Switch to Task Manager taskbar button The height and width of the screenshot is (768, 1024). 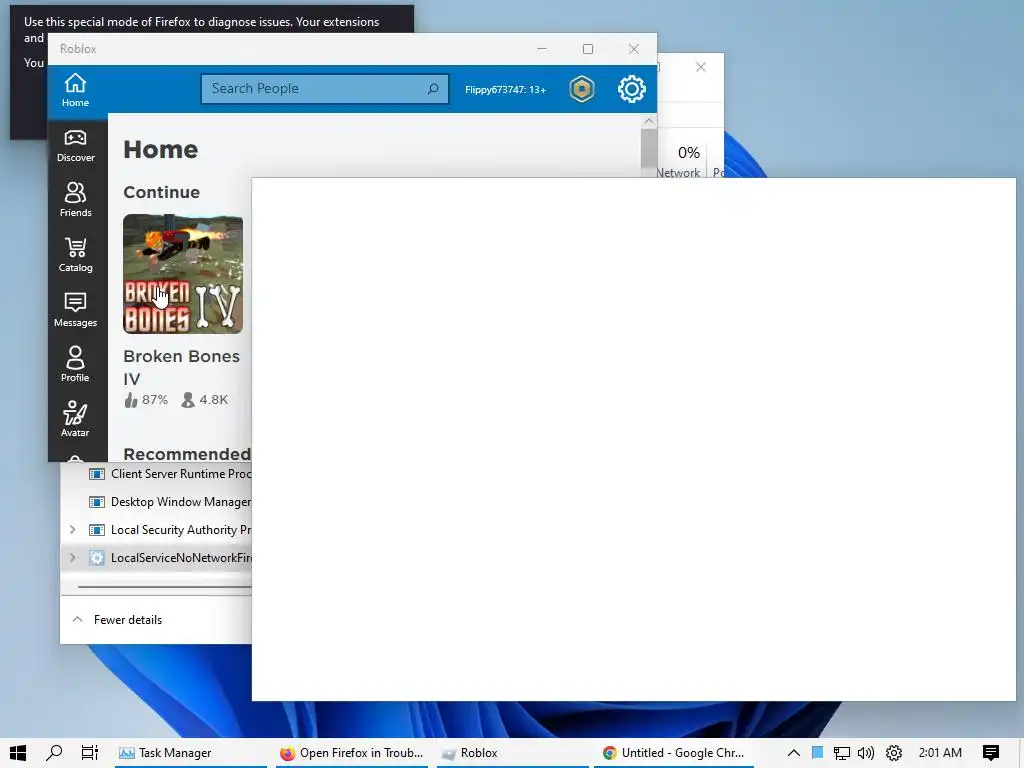191,753
